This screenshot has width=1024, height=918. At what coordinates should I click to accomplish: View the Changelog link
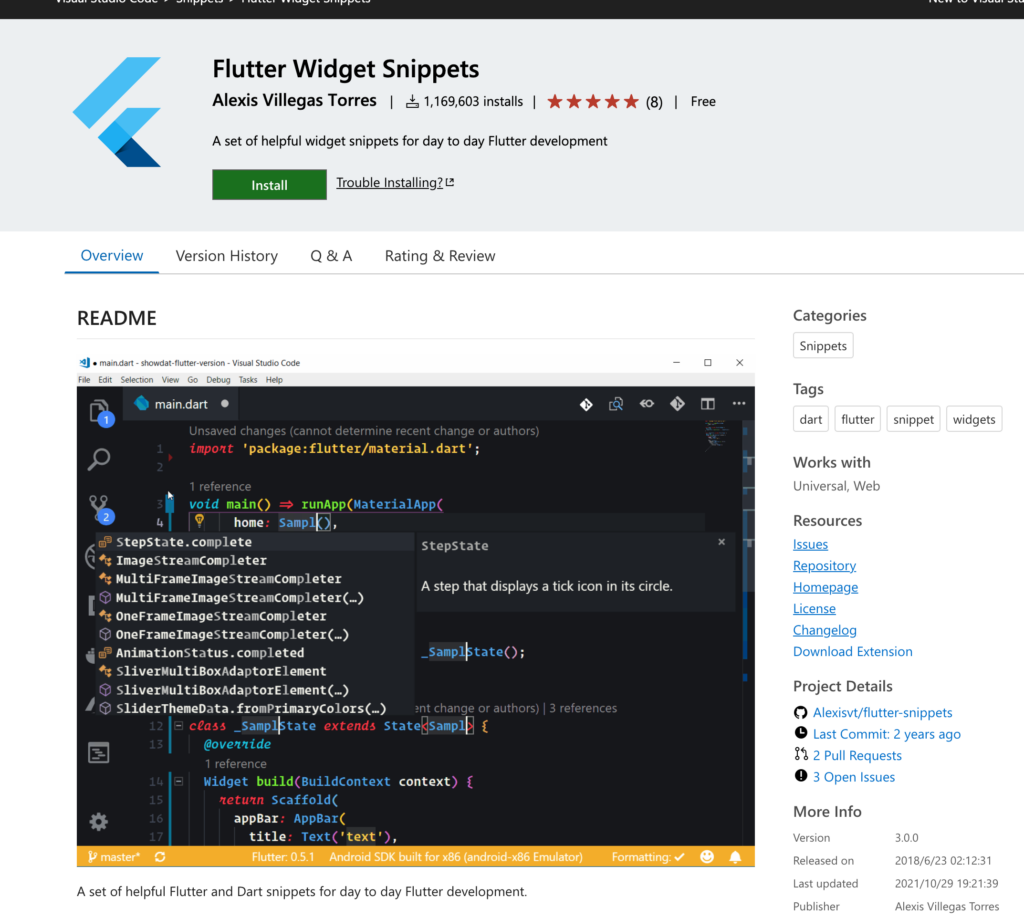click(x=825, y=630)
